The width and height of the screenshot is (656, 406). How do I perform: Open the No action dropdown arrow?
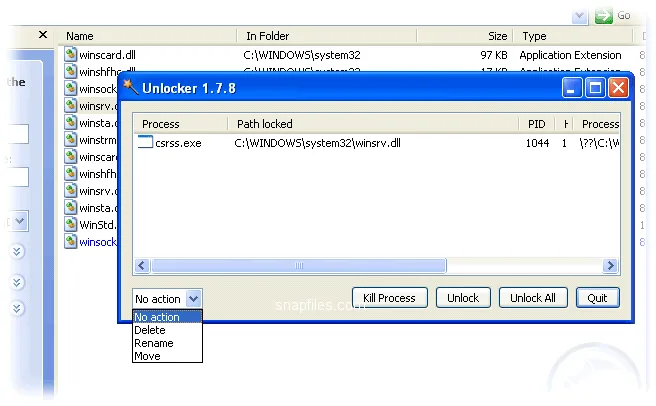point(193,299)
